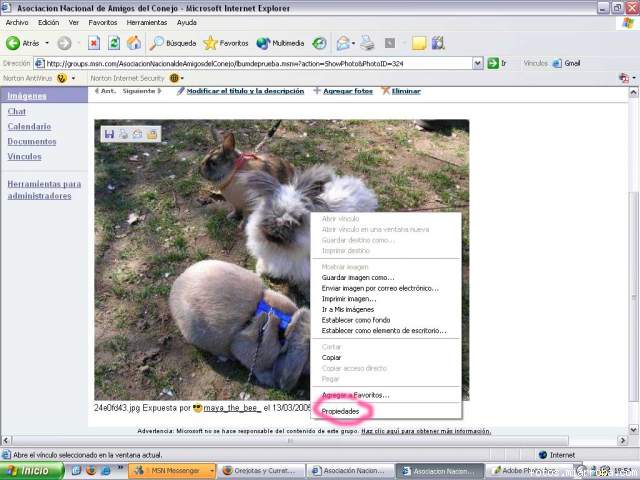Click Eliminar photo link
The width and height of the screenshot is (640, 480).
[406, 91]
